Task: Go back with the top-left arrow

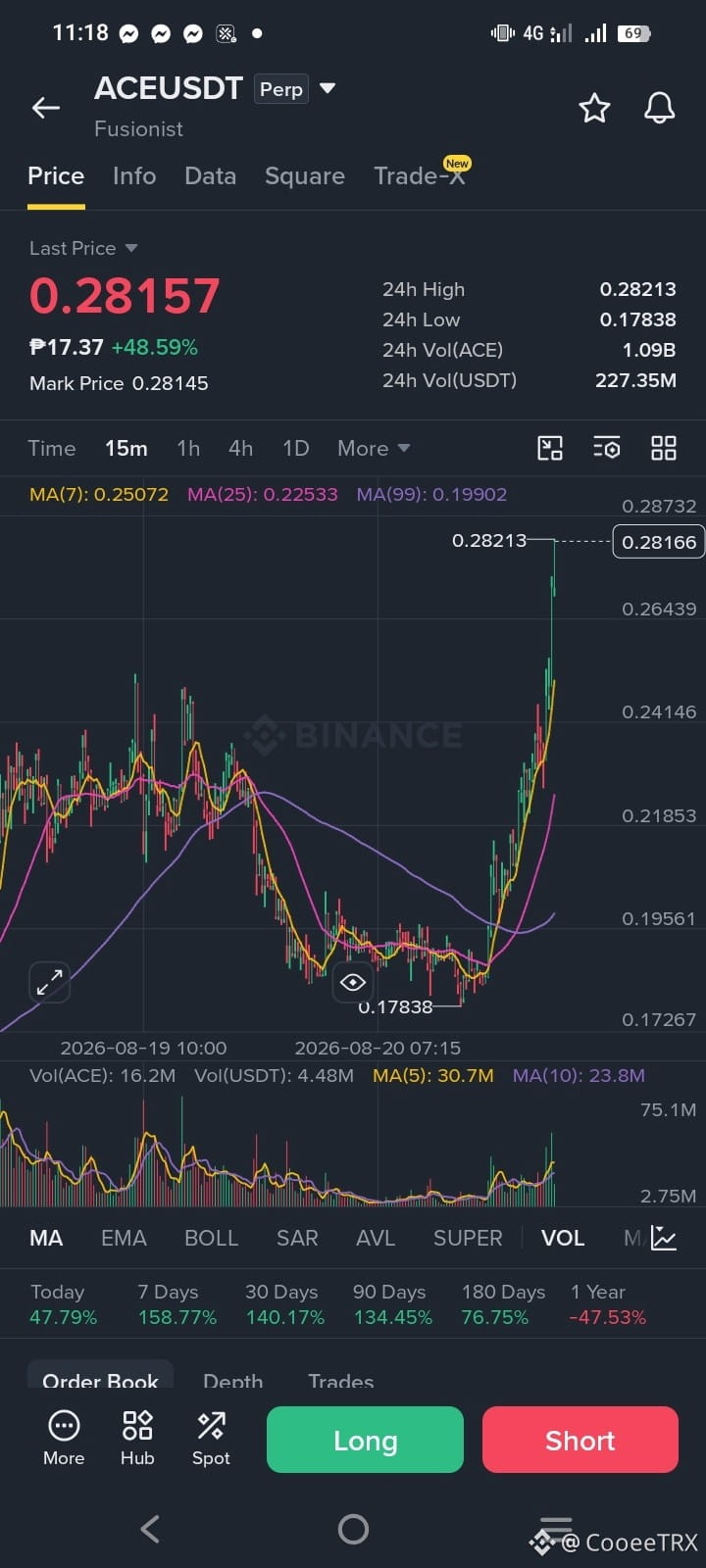Action: tap(46, 108)
